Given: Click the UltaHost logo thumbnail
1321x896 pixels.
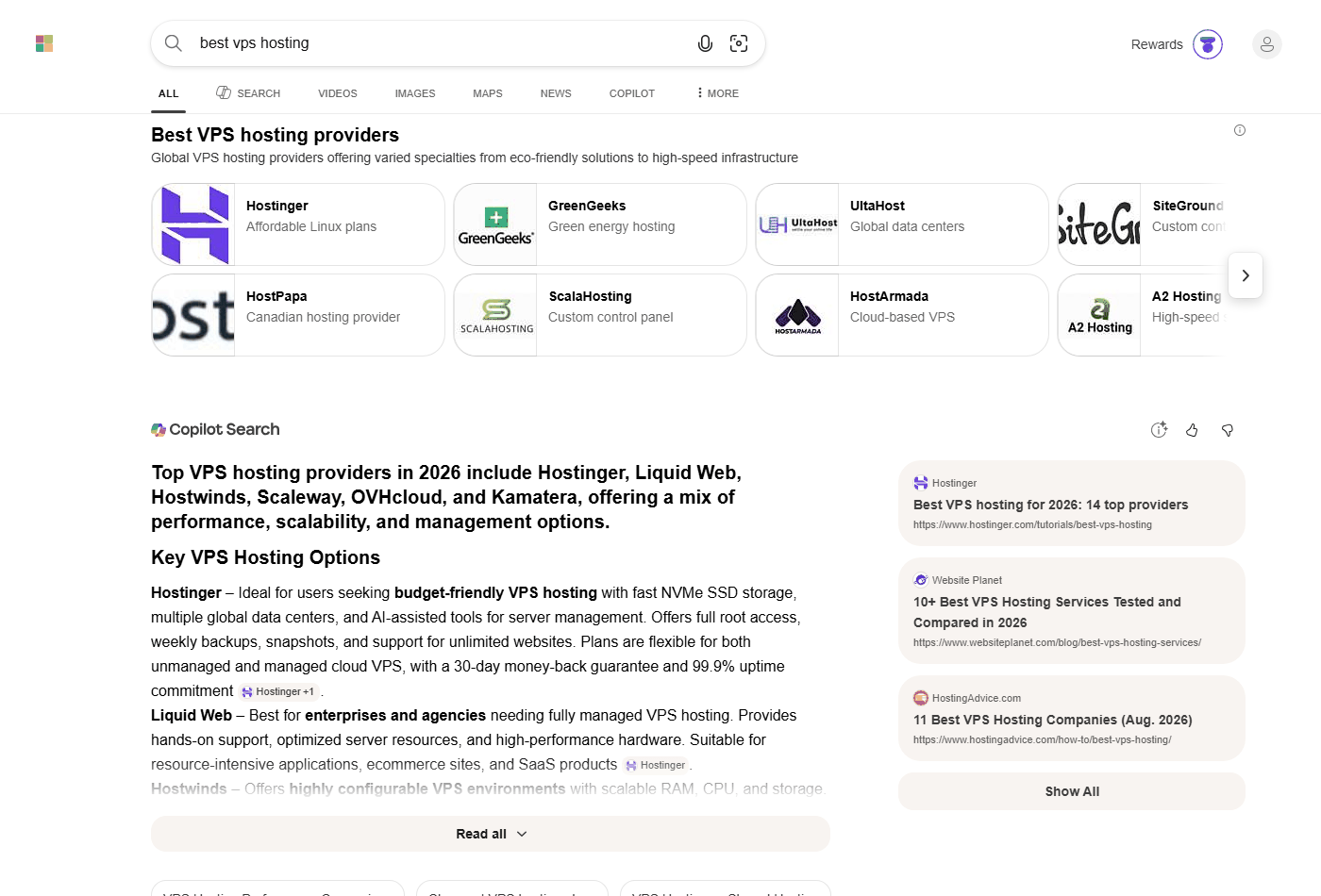Looking at the screenshot, I should point(797,224).
